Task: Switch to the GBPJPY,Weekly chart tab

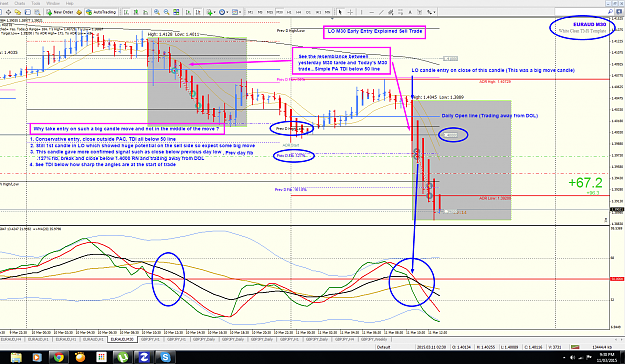Action: pyautogui.click(x=374, y=339)
